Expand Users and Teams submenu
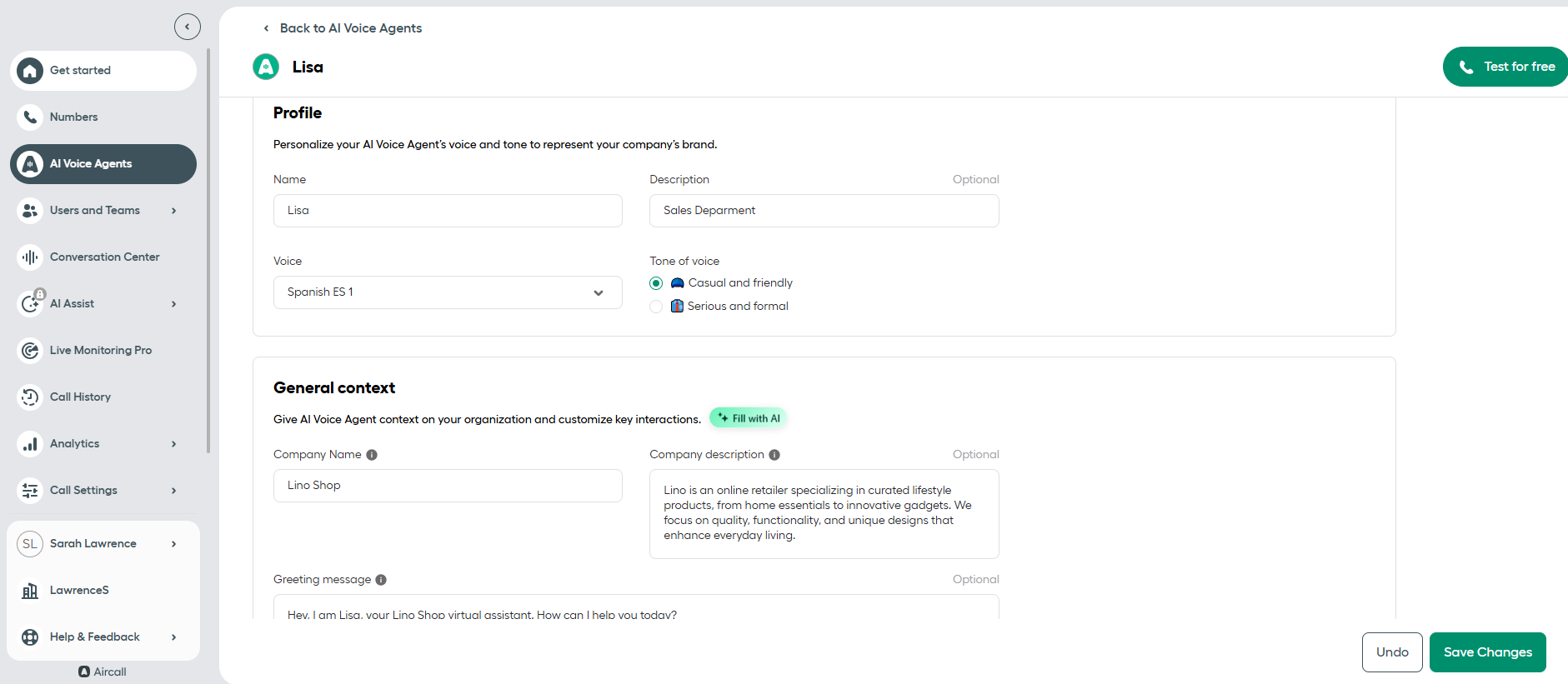 pyautogui.click(x=173, y=211)
